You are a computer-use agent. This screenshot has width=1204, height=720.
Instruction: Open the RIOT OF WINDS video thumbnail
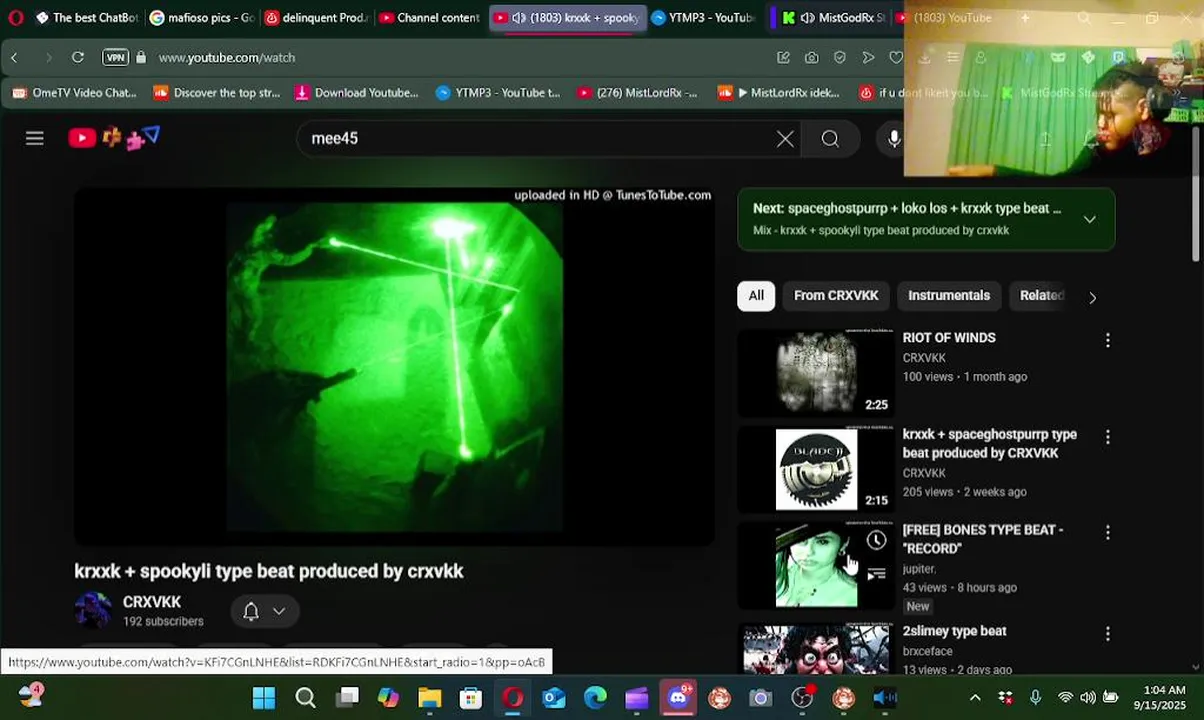click(816, 371)
